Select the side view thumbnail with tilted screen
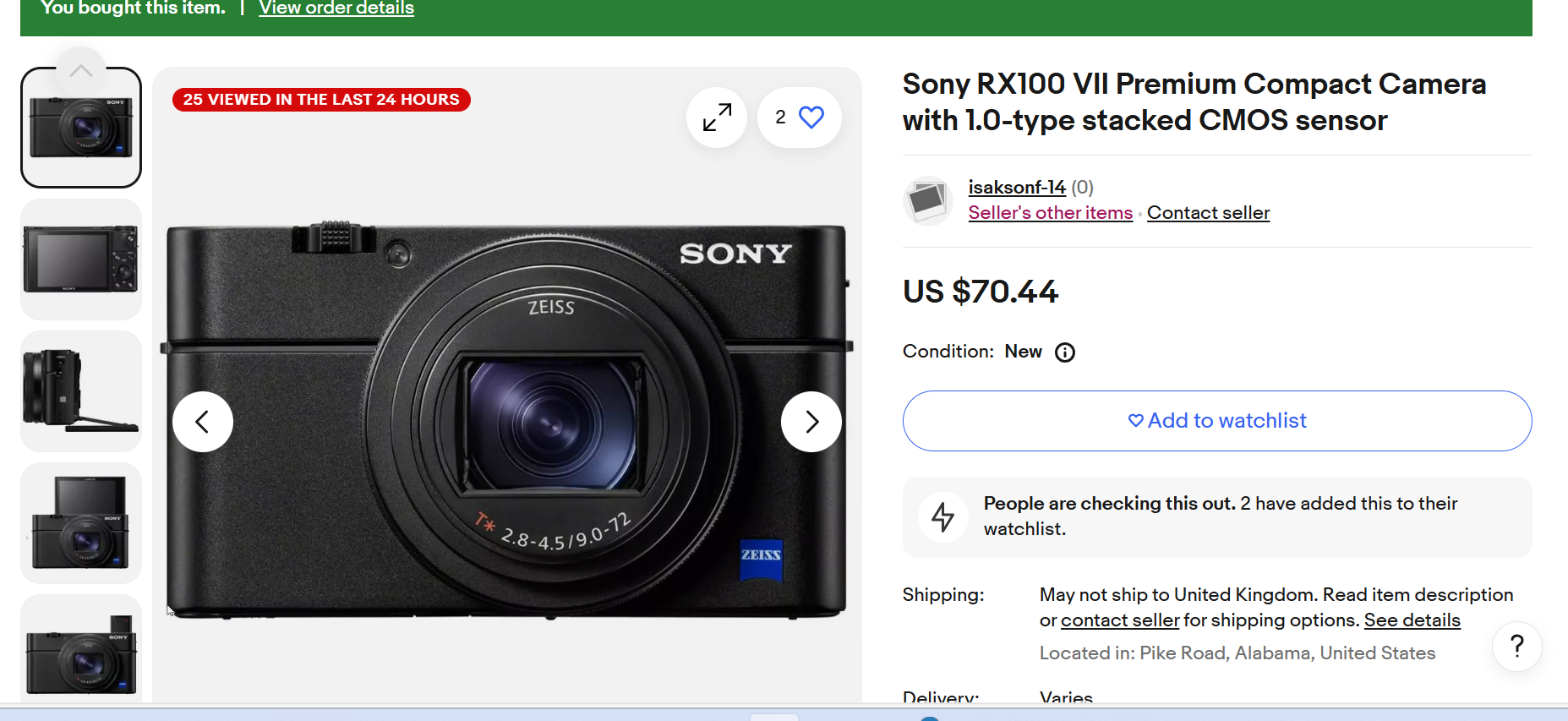 pos(81,391)
